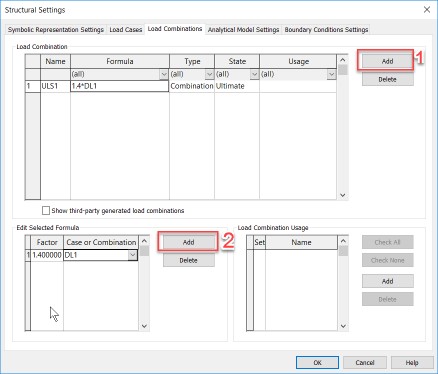Click the Ultimate state cell
The height and width of the screenshot is (374, 438).
click(x=237, y=86)
